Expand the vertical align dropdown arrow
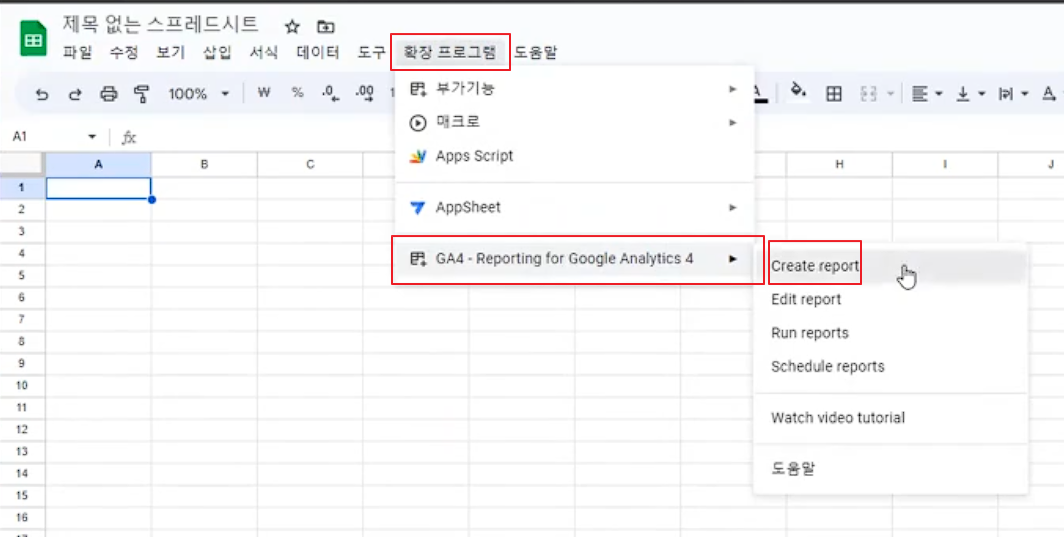1064x537 pixels. (x=981, y=94)
